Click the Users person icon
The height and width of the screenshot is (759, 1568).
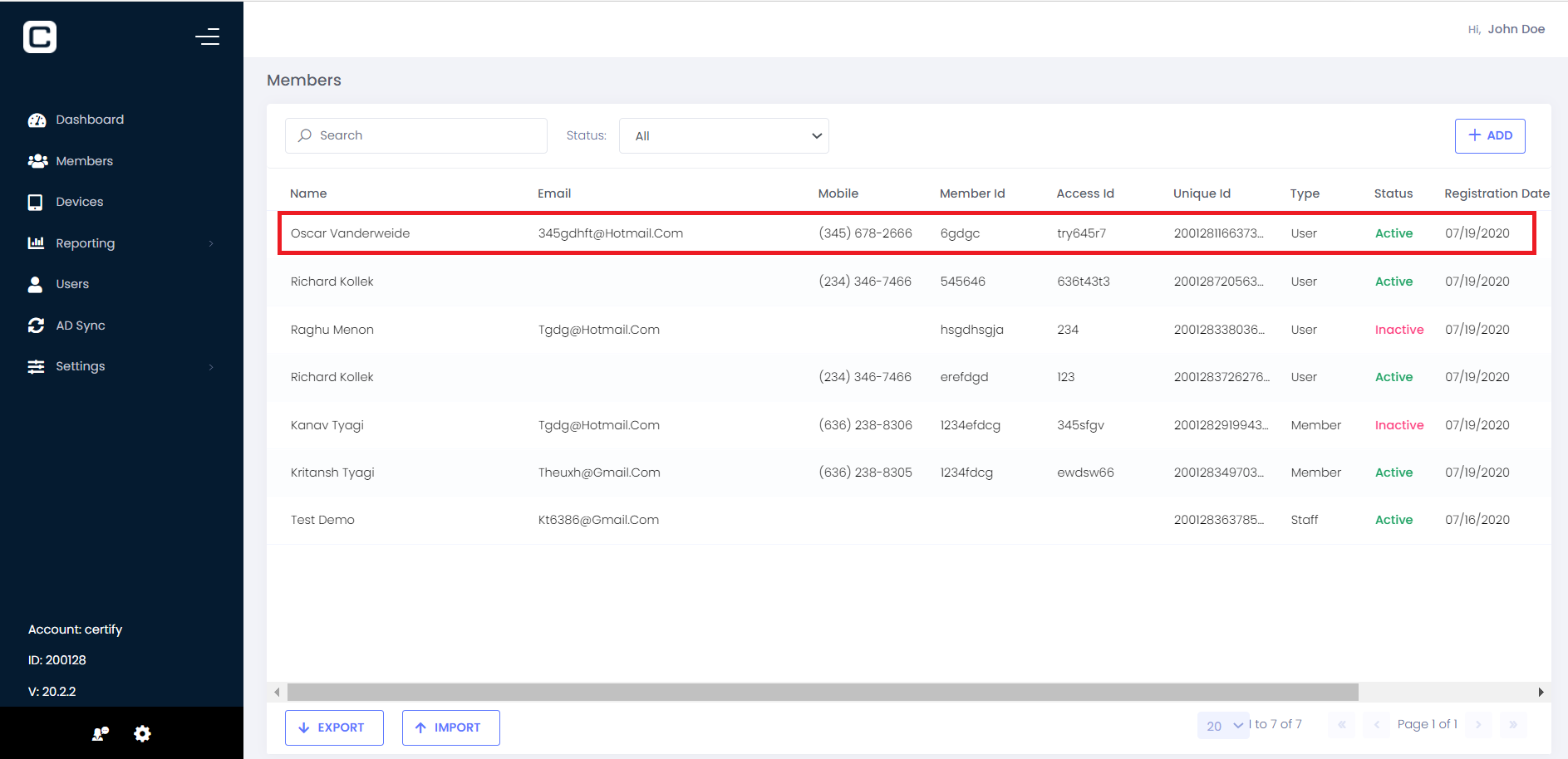click(x=35, y=285)
